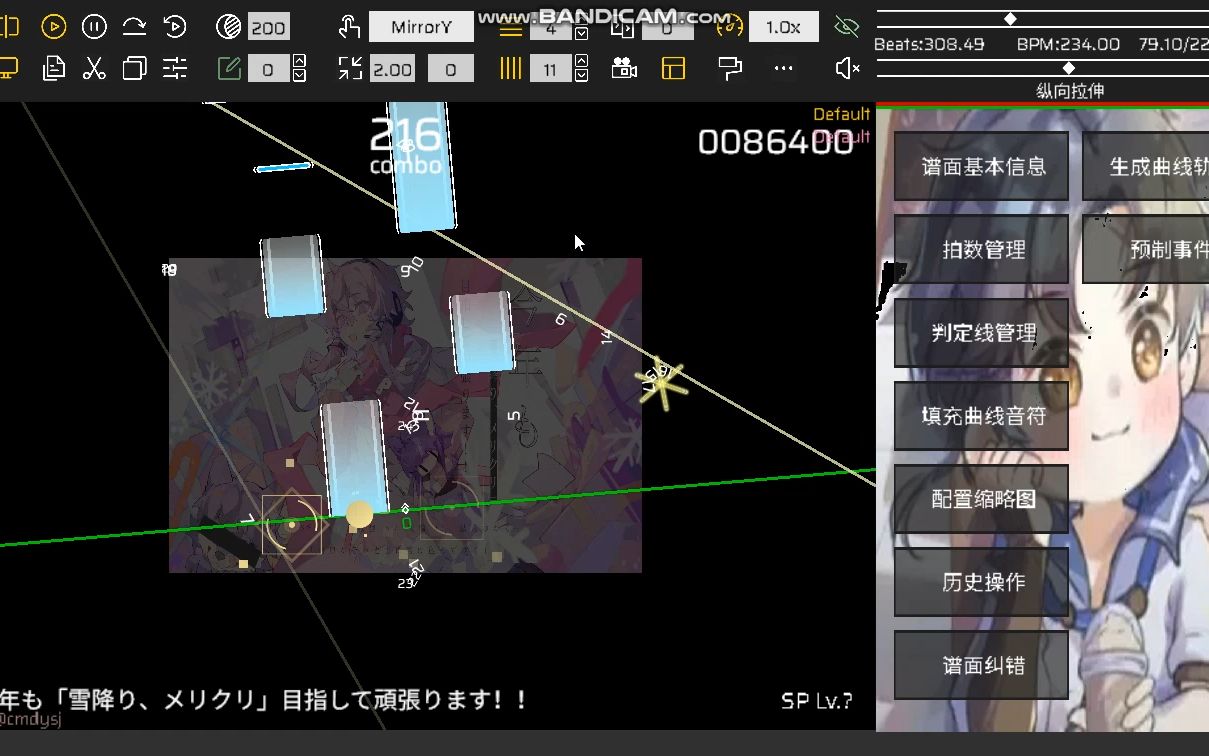Click the top progress slider diamond handle
Screen dimensions: 1209x756
click(x=1010, y=18)
